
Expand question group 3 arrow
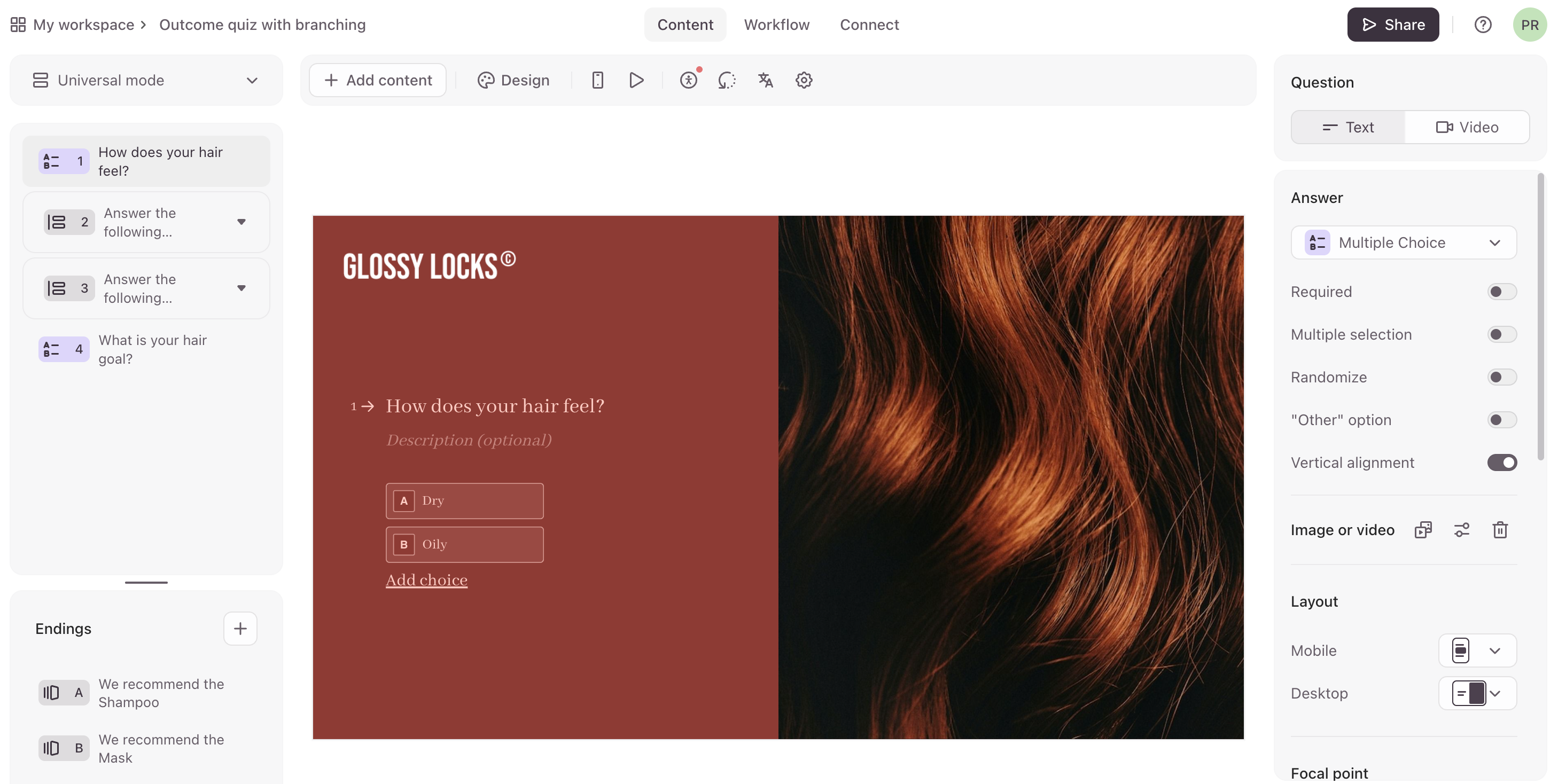pos(242,288)
